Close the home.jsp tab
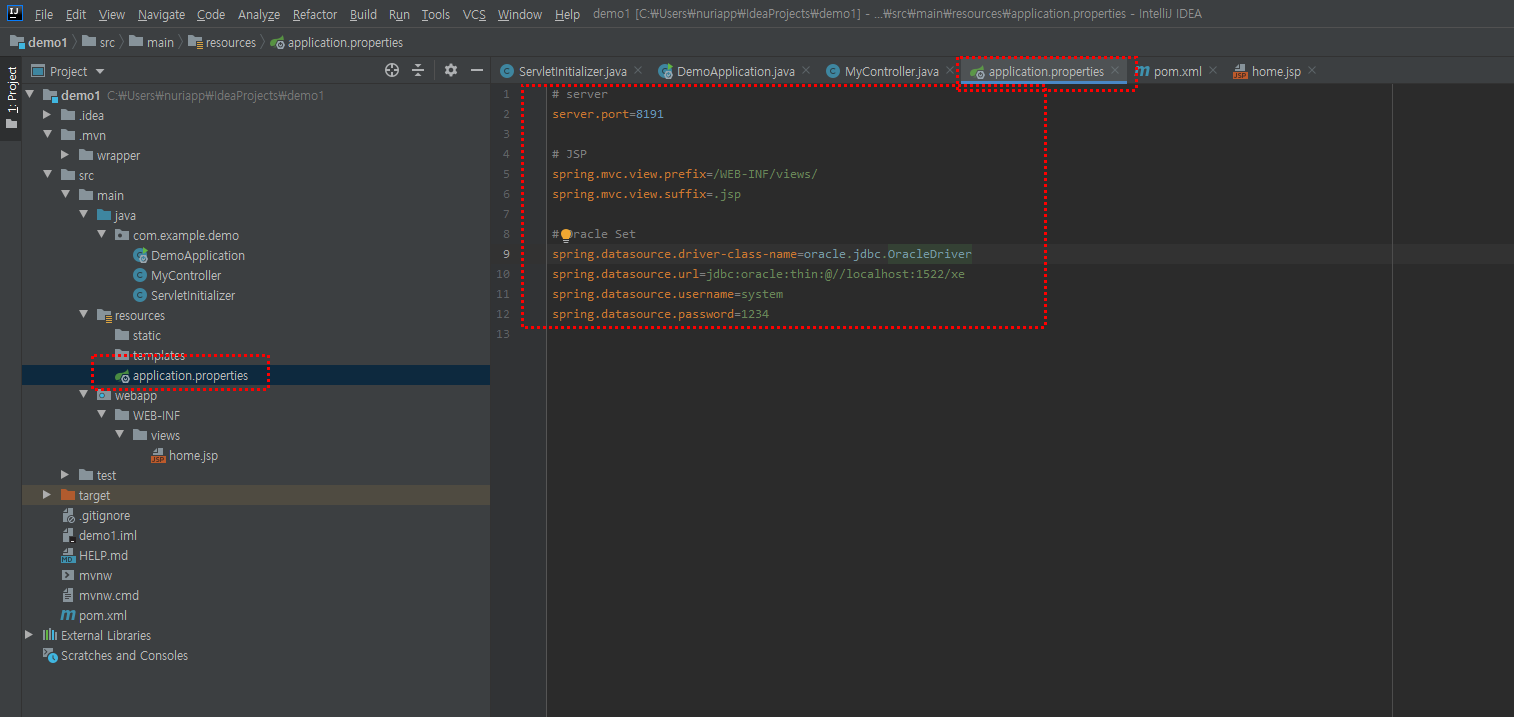 [1311, 71]
